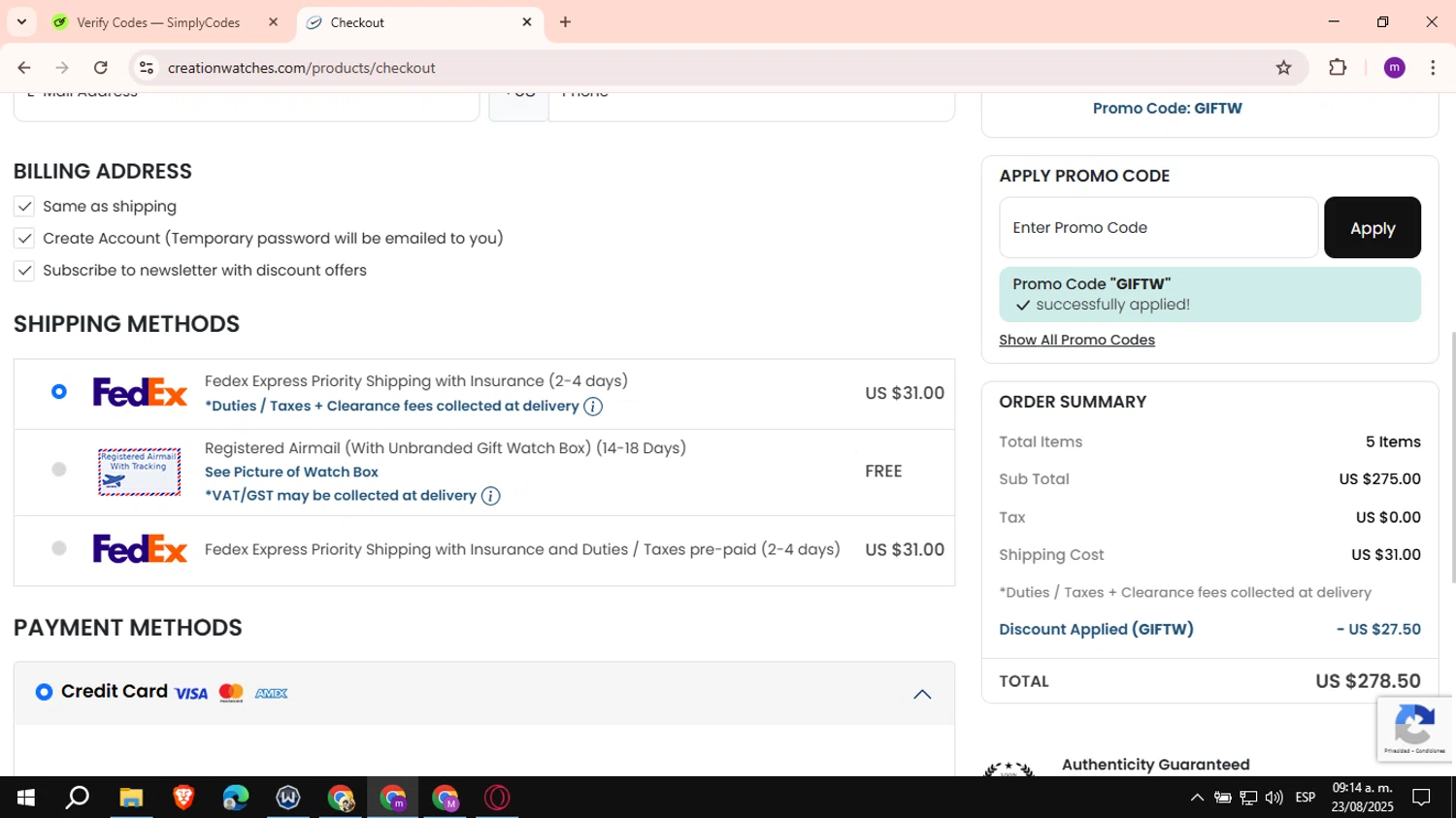Toggle the Create Account checkbox

pos(24,239)
